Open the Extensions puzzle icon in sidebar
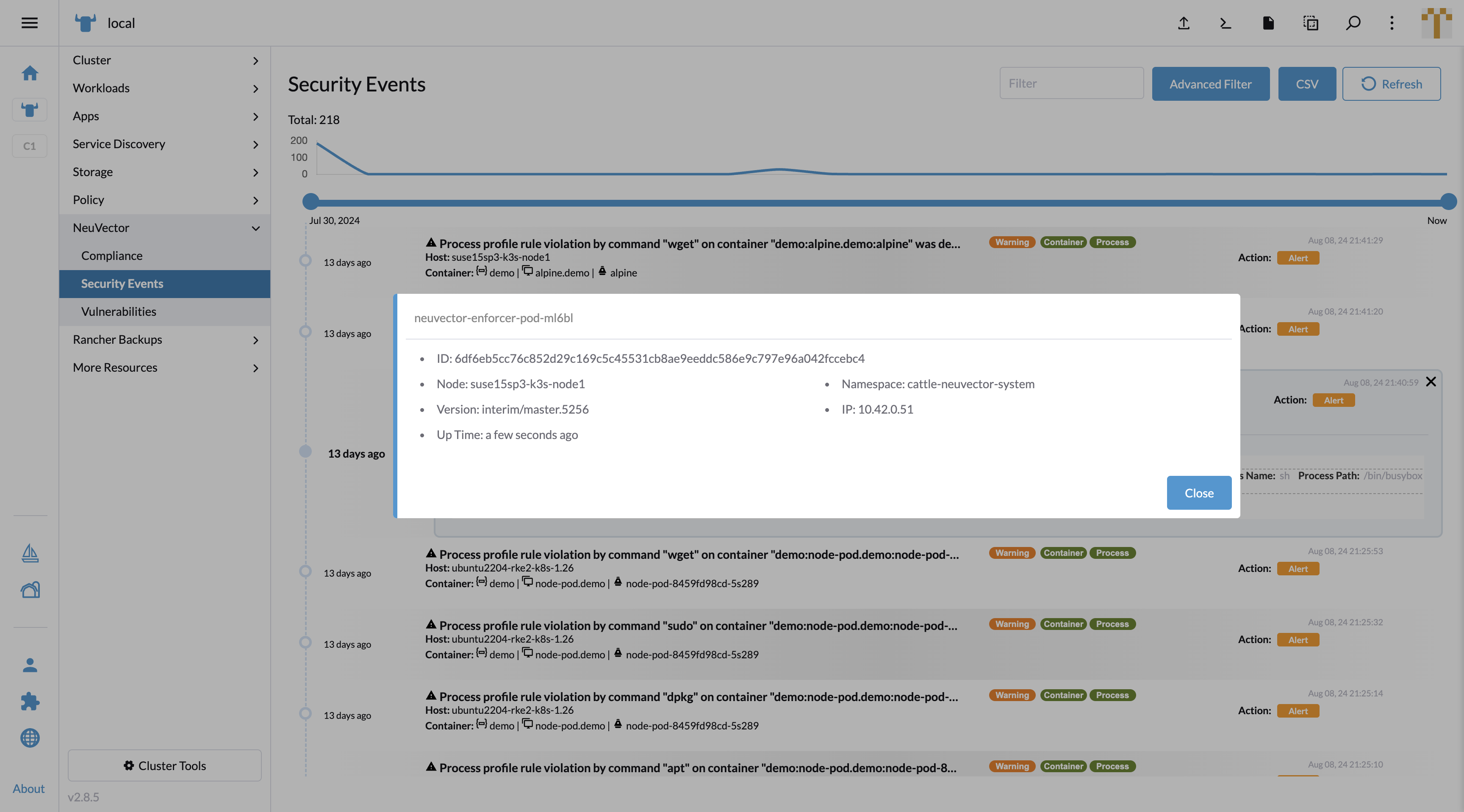The image size is (1464, 812). (30, 702)
